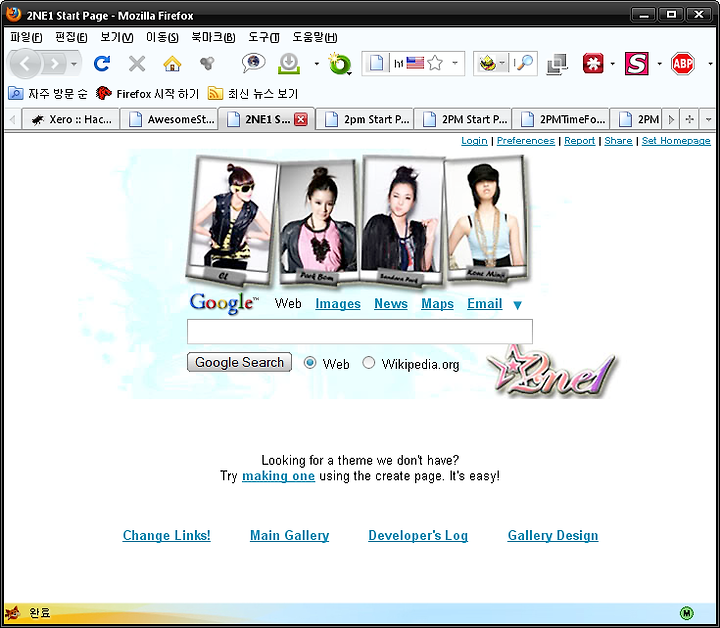Open the 파일 menu
The image size is (720, 628).
pos(26,37)
